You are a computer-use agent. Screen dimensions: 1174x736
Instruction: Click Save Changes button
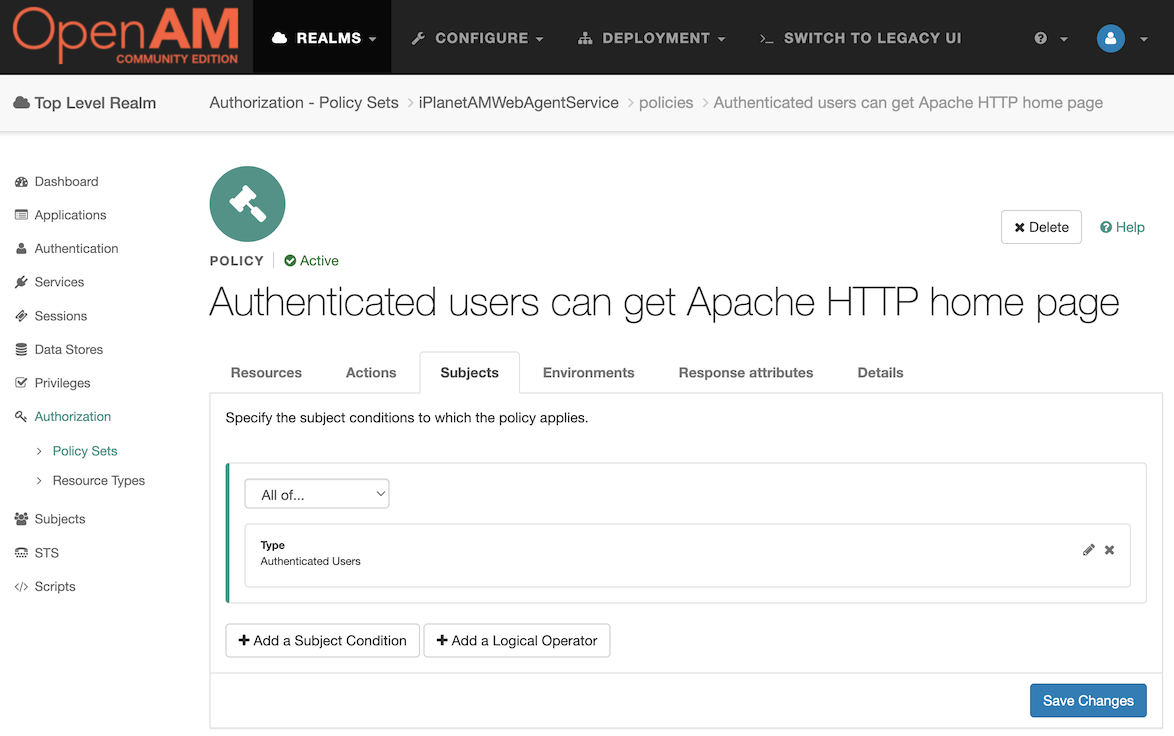click(1088, 701)
